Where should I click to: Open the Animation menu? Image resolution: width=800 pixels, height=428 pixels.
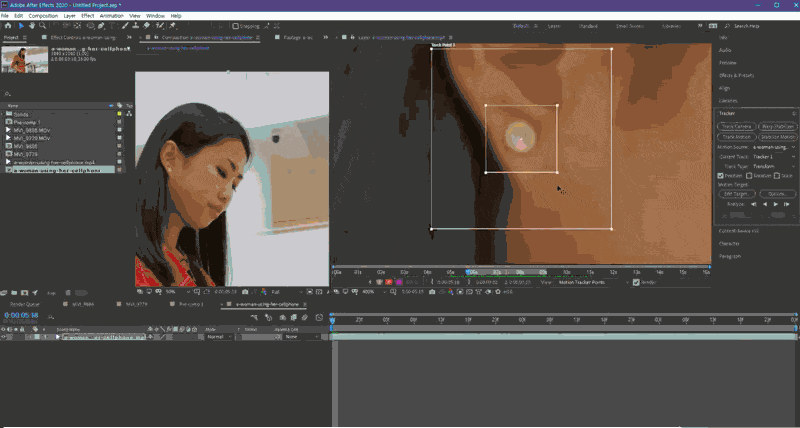coord(112,16)
